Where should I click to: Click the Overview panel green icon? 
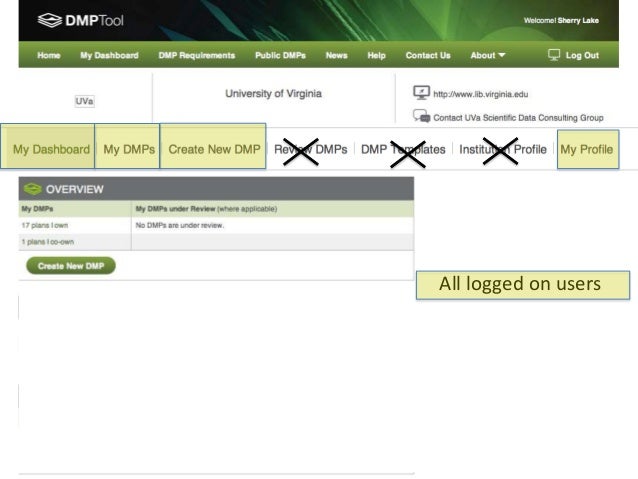click(33, 189)
